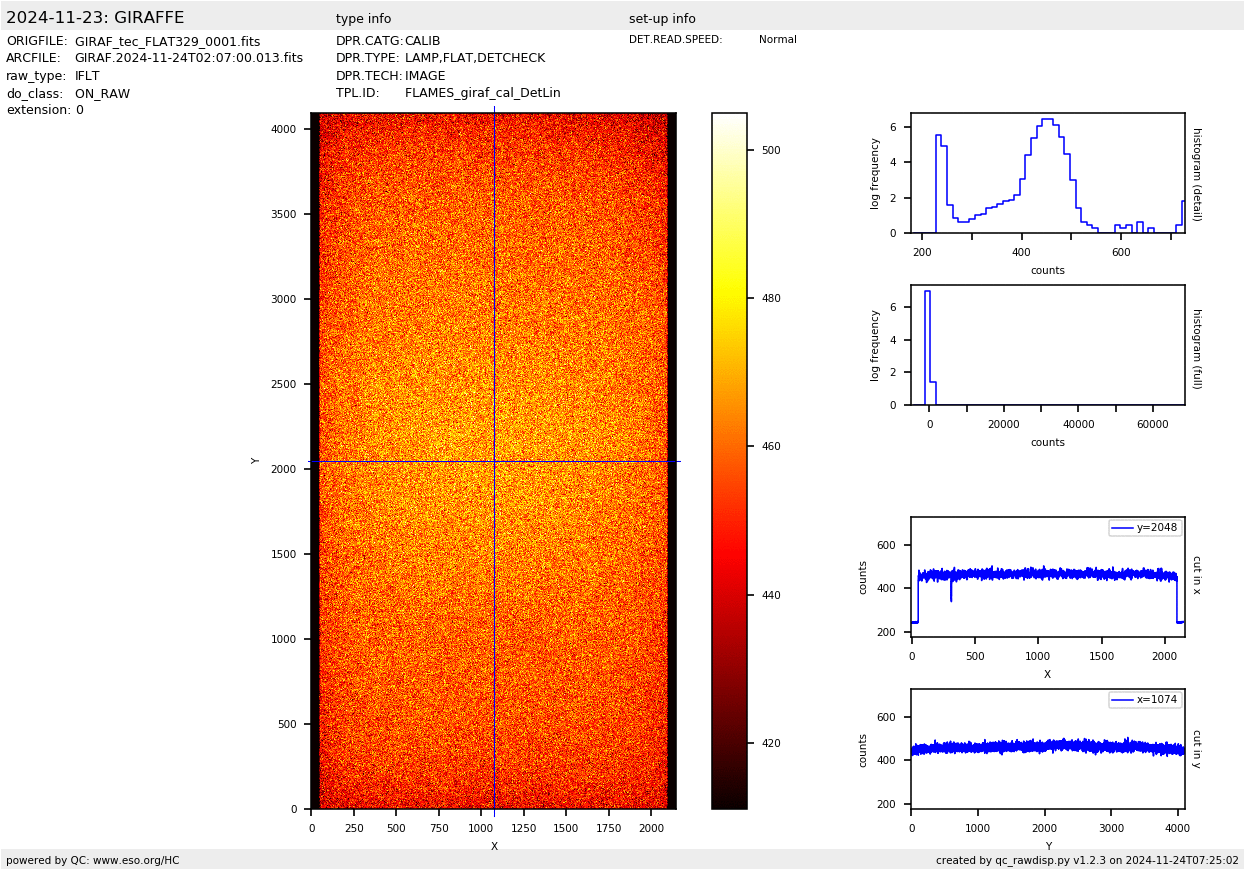Select the FLAMES_giraf_cal_DetLin template ID

(x=482, y=93)
